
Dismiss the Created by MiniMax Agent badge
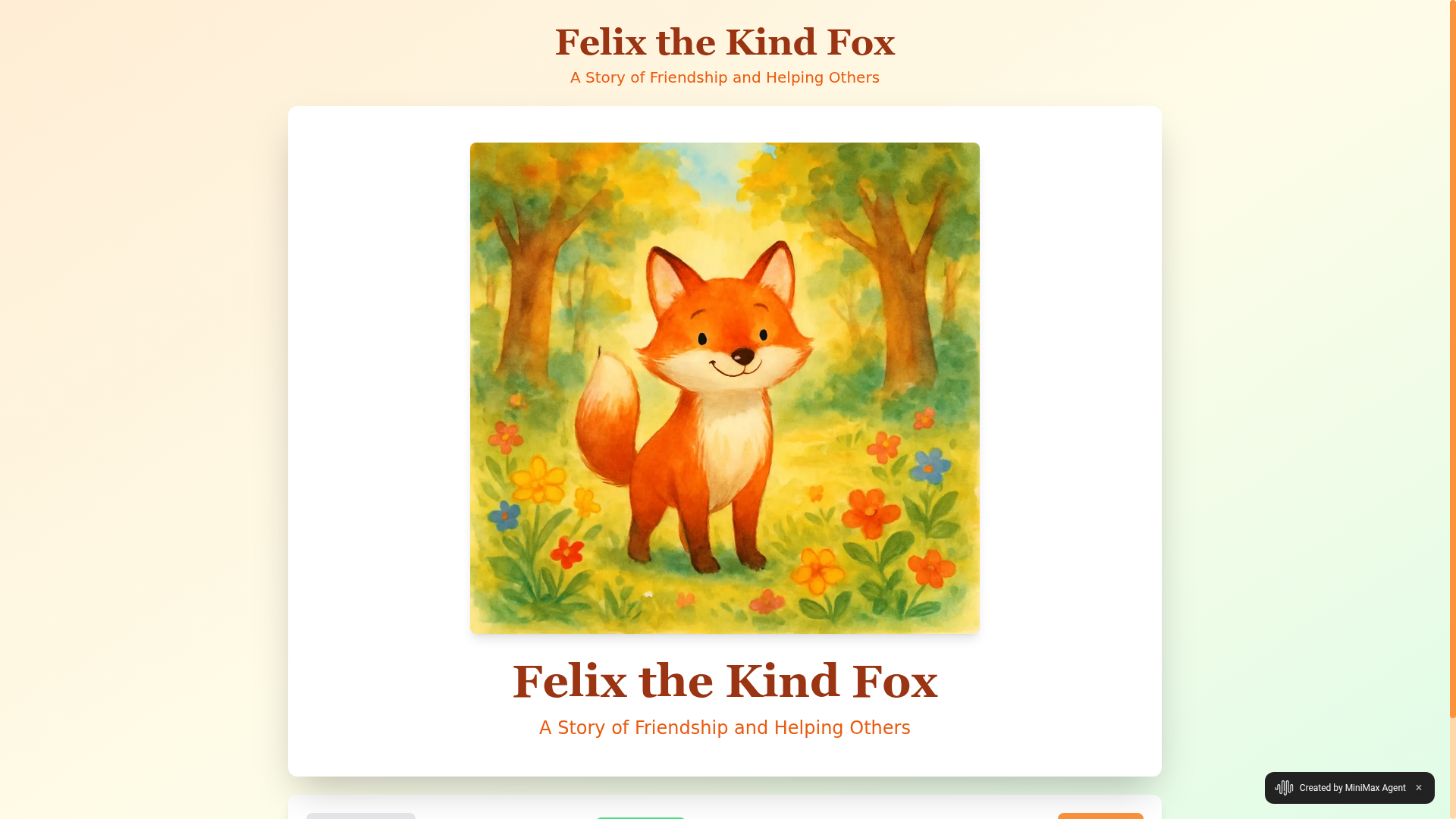(x=1418, y=788)
